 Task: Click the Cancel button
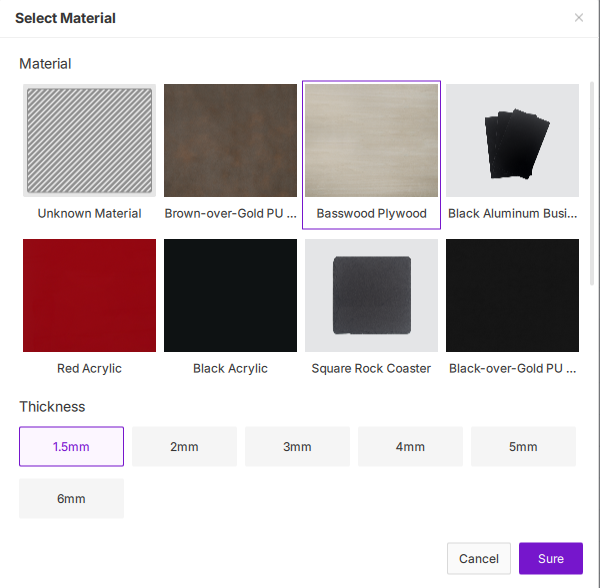[x=479, y=559]
